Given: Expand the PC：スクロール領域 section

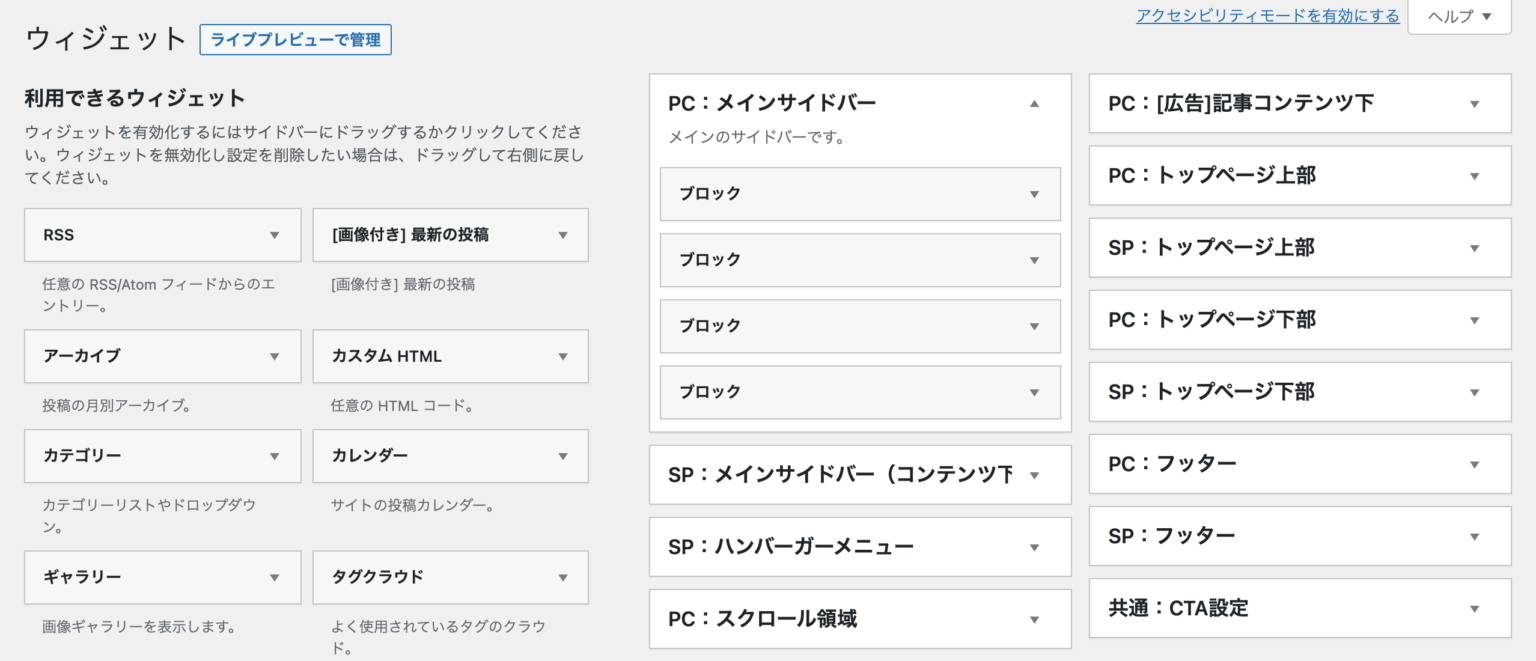Looking at the screenshot, I should click(1034, 618).
